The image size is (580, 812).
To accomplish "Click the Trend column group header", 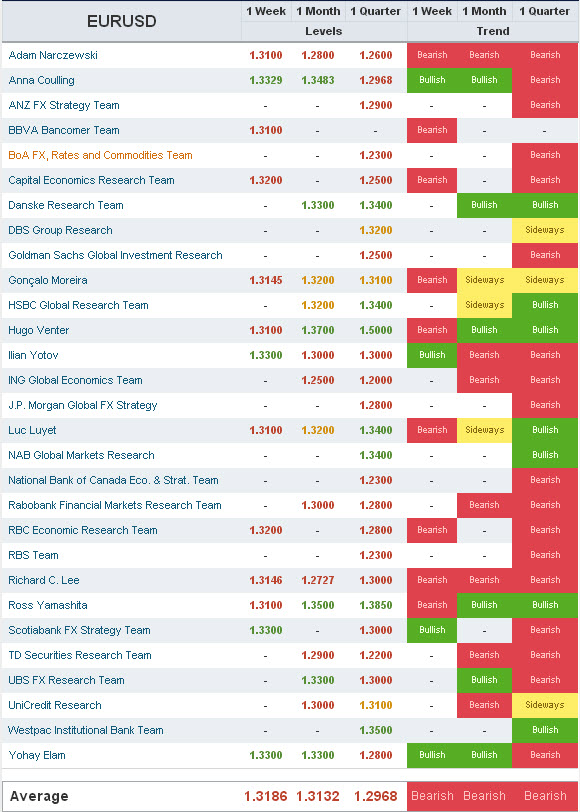I will (493, 32).
